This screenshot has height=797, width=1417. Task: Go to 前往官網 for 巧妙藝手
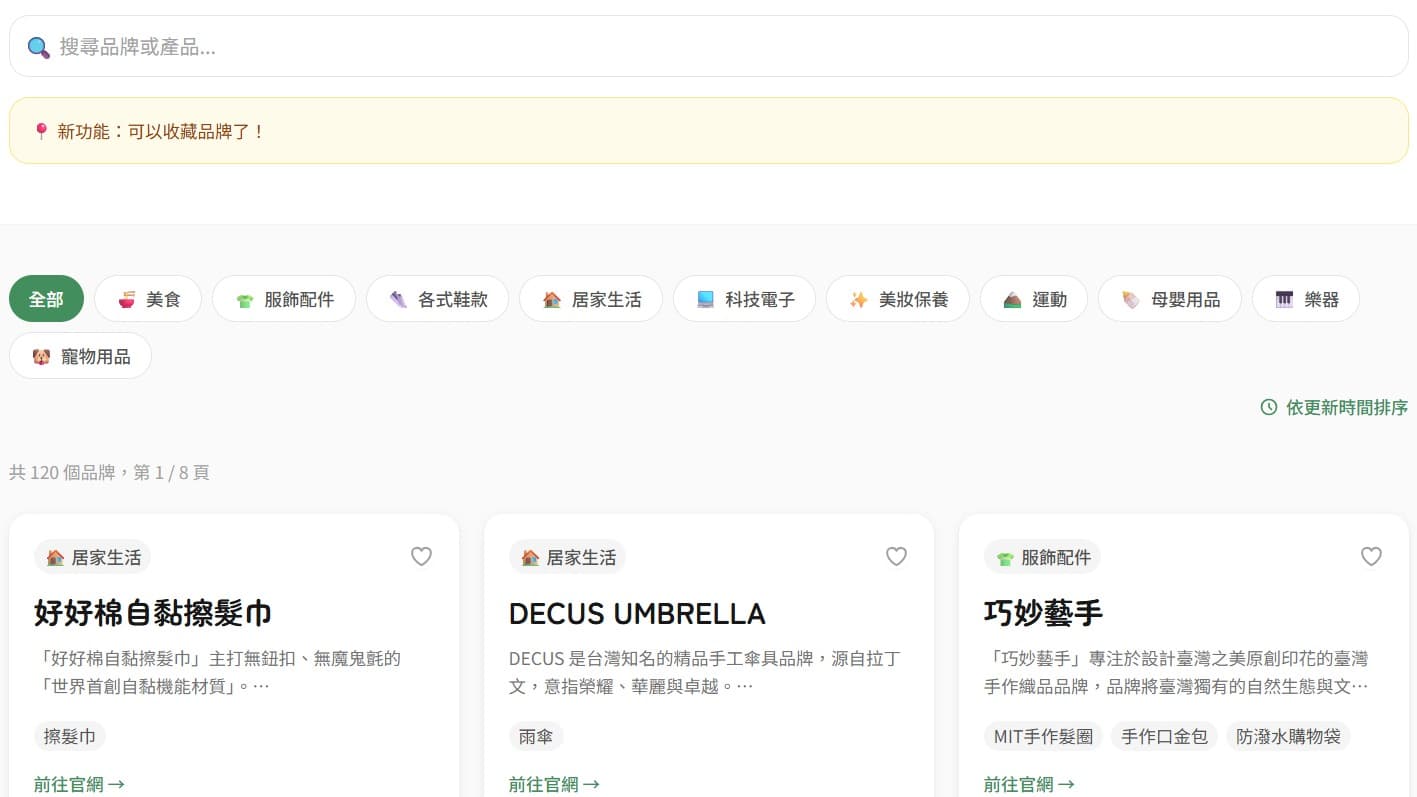point(1029,784)
